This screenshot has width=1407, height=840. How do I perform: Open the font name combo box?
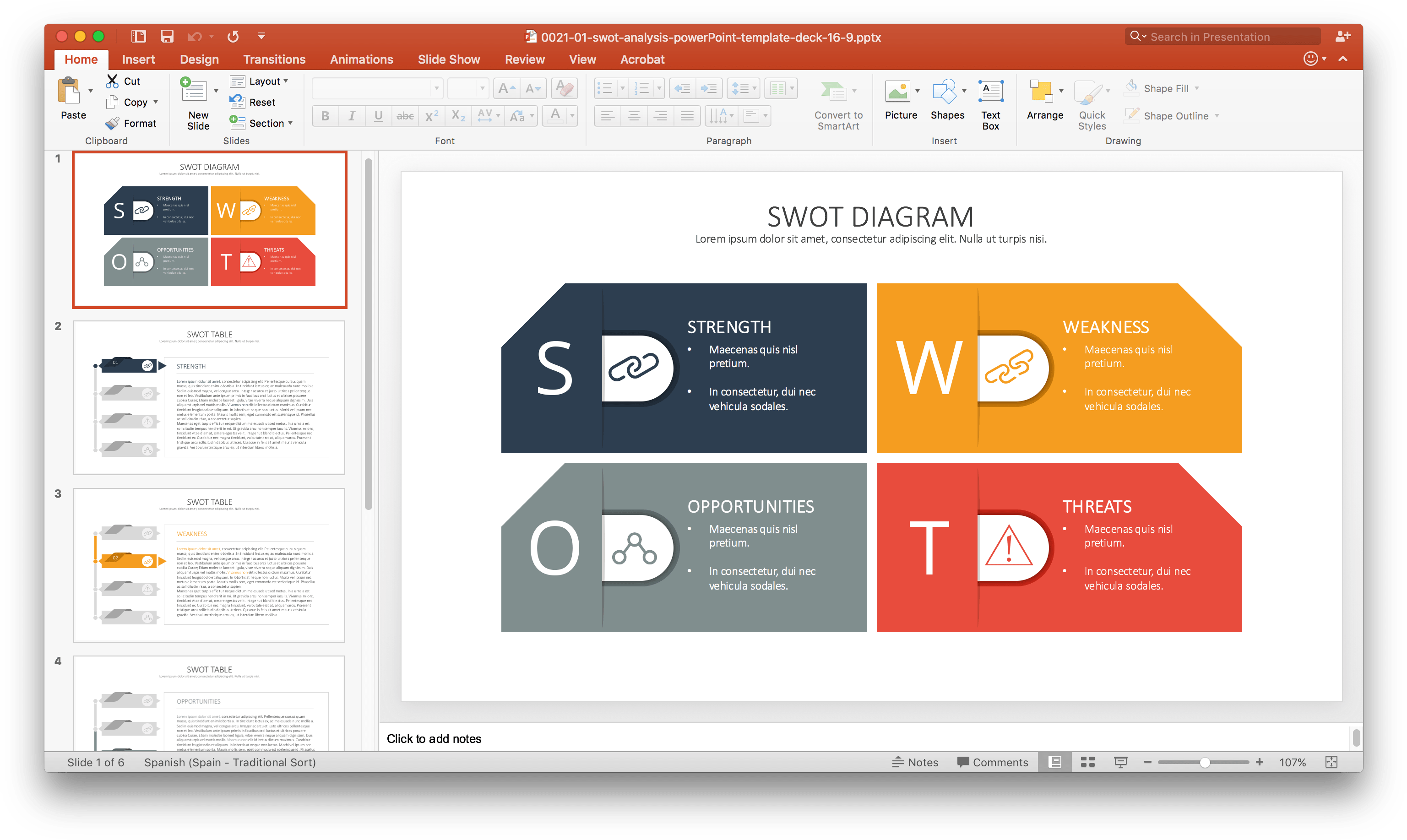pyautogui.click(x=377, y=88)
